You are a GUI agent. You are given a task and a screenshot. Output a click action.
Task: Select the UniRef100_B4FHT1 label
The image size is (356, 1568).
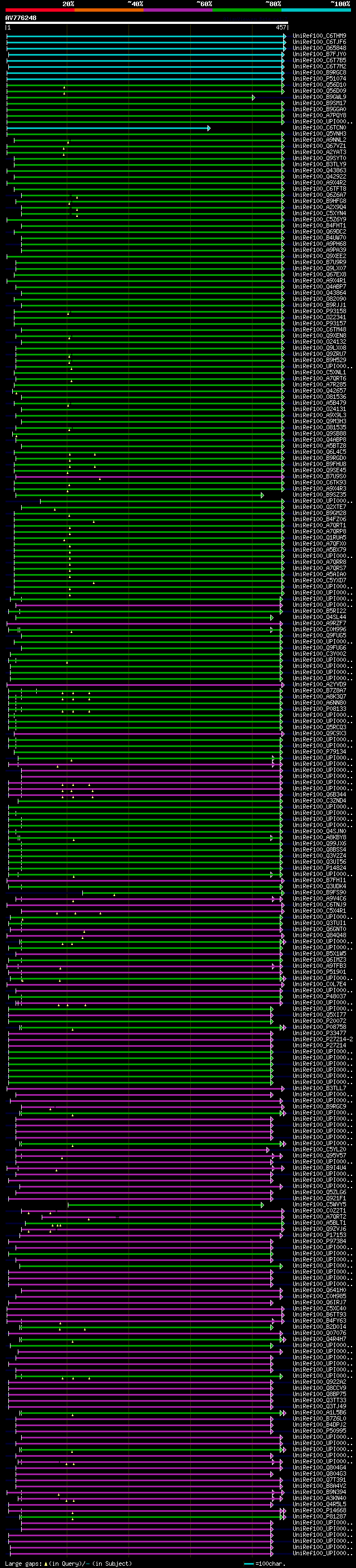click(319, 226)
